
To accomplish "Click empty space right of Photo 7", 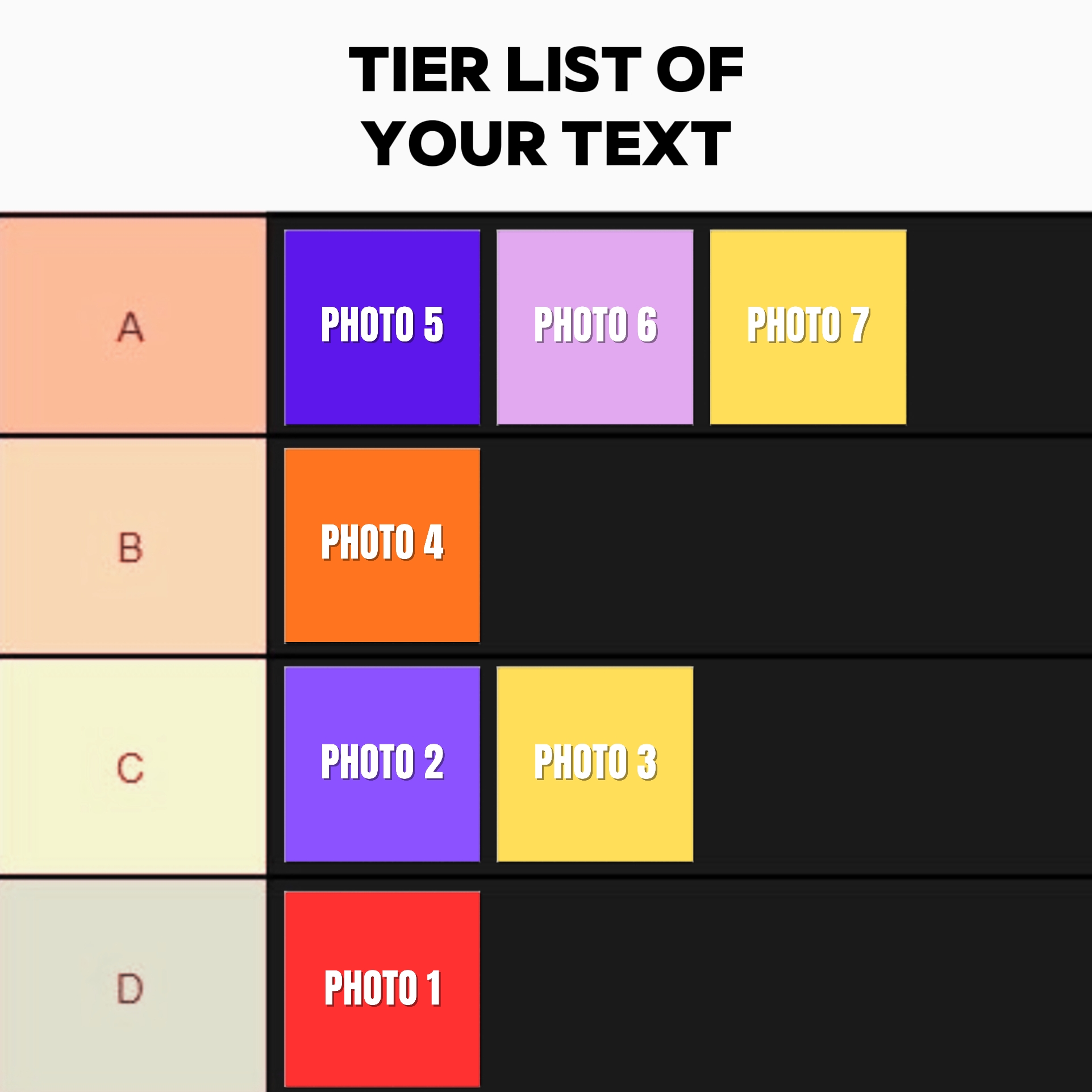I will tap(998, 327).
